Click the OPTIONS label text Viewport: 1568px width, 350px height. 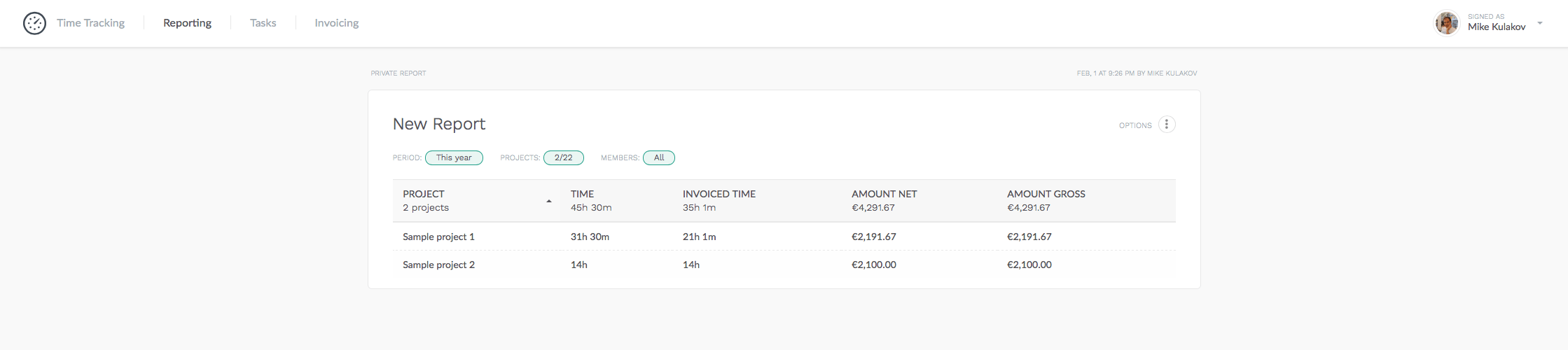[x=1135, y=125]
